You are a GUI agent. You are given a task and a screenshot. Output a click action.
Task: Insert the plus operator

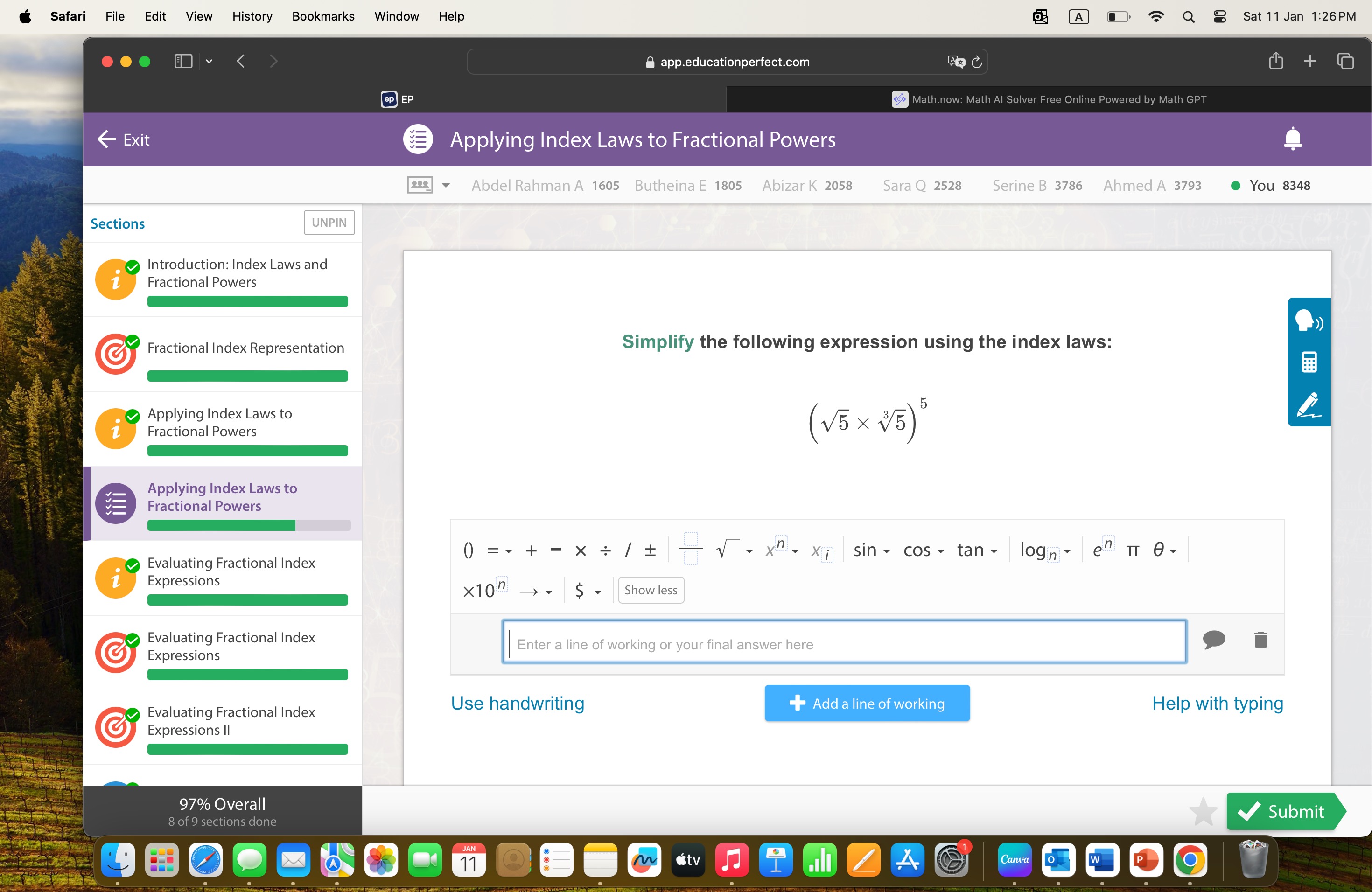[x=531, y=551]
